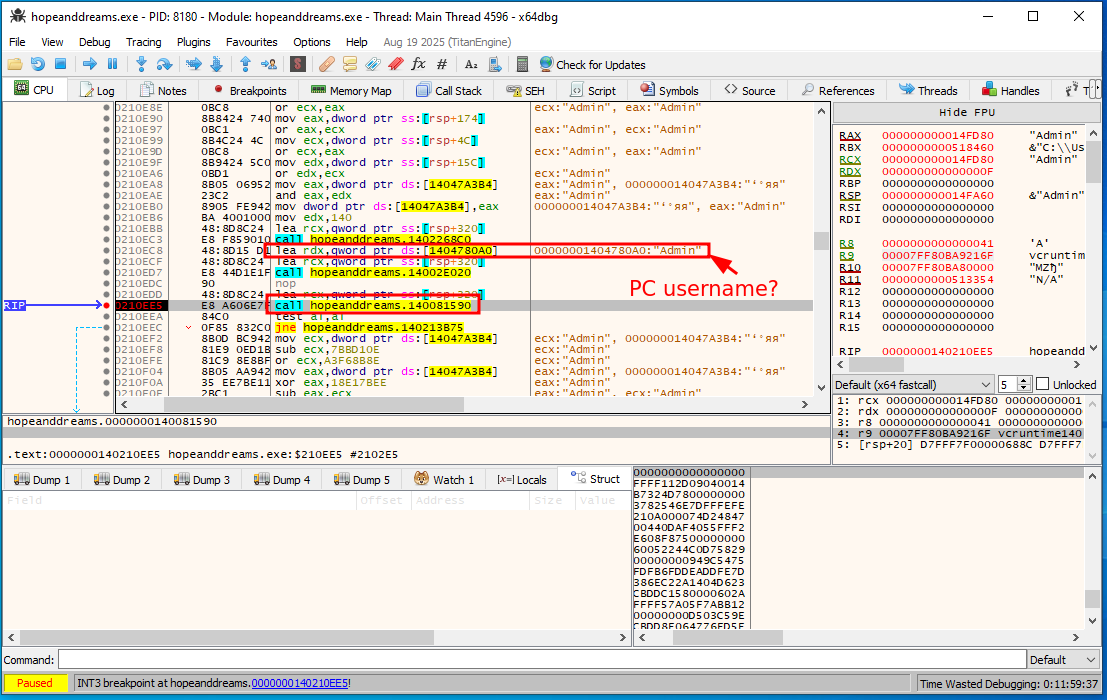
Task: Click the Step Into toolbar icon
Action: (x=141, y=64)
